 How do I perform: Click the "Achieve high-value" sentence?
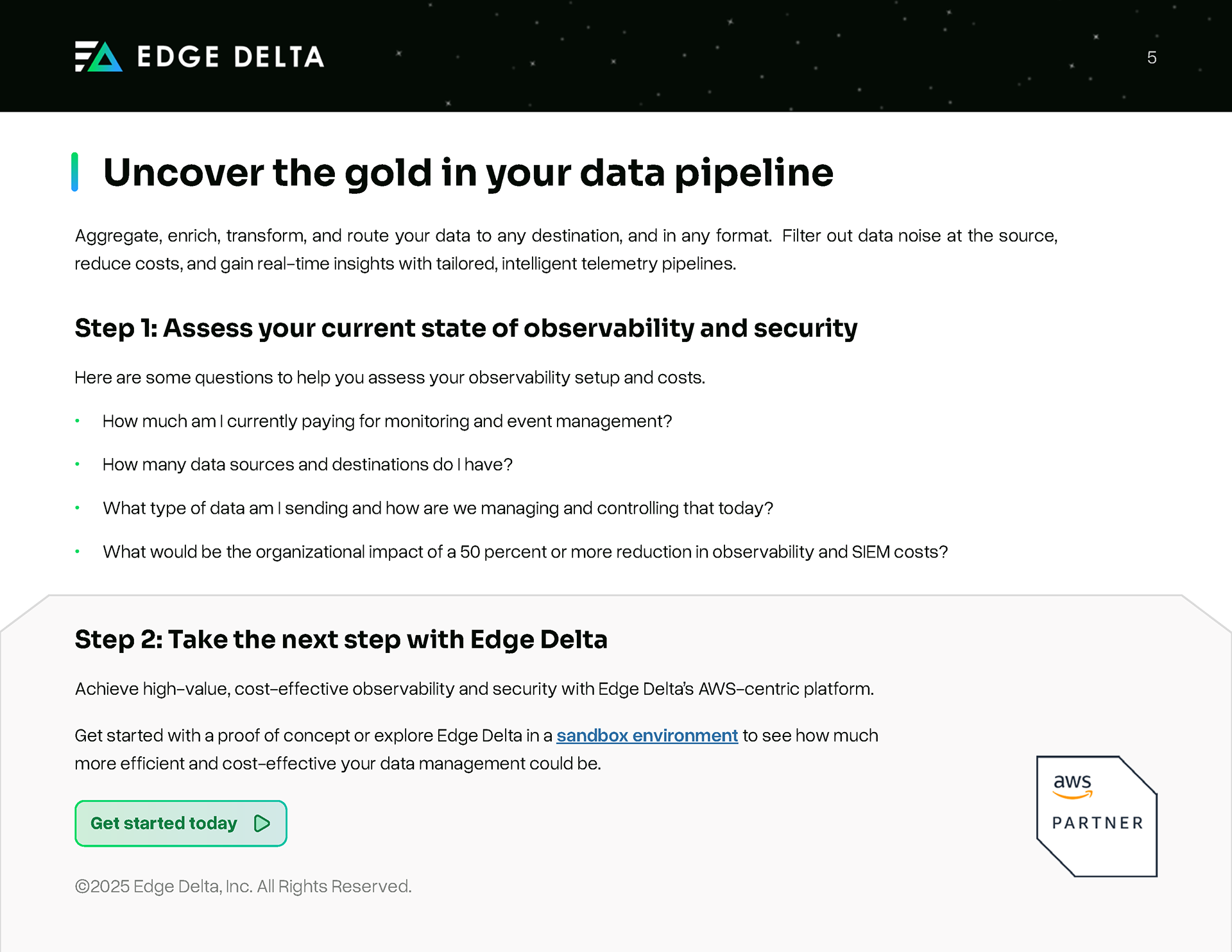point(474,688)
